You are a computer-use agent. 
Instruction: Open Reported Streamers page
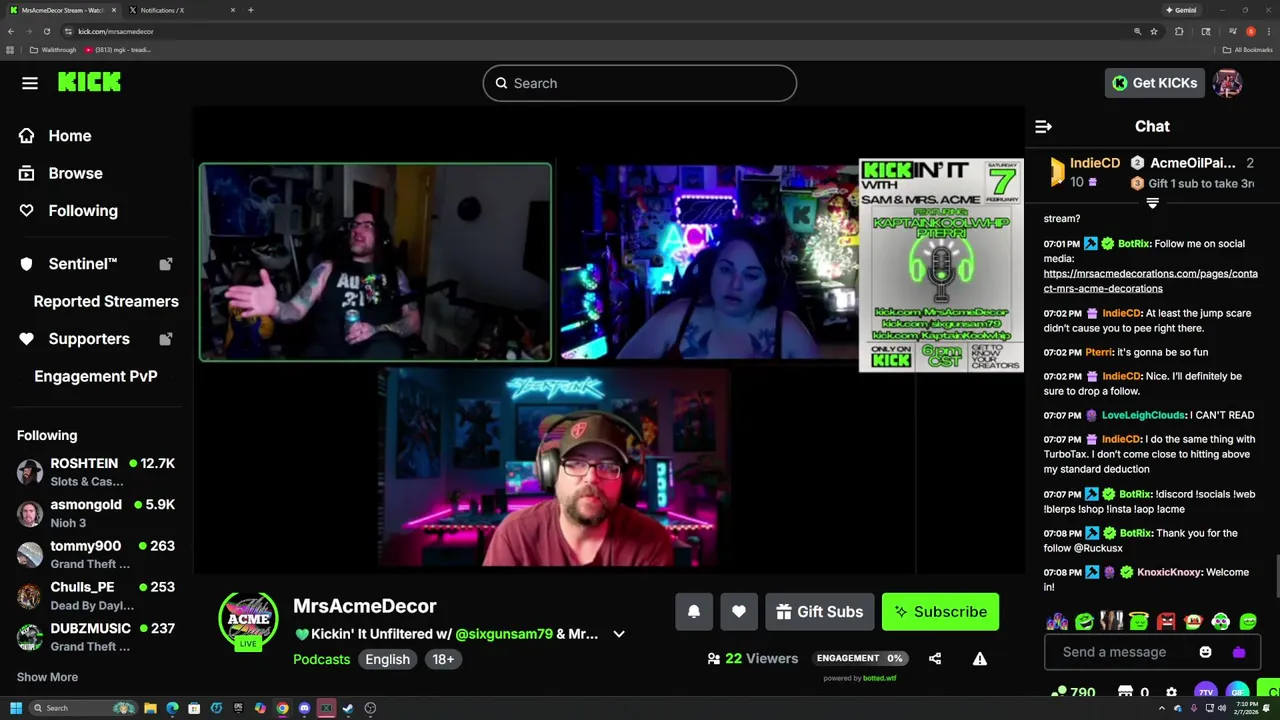106,301
